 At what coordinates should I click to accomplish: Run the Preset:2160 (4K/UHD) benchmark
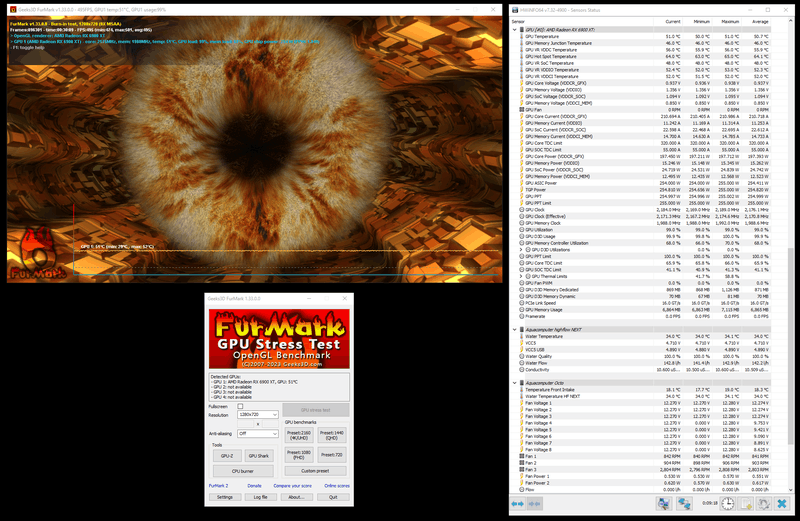[299, 435]
